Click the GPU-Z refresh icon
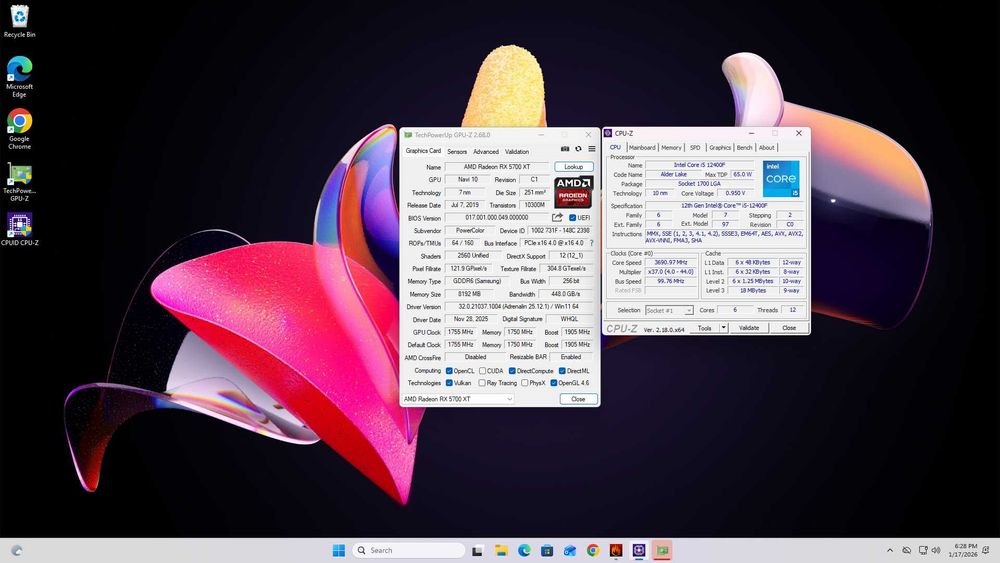 coord(578,149)
